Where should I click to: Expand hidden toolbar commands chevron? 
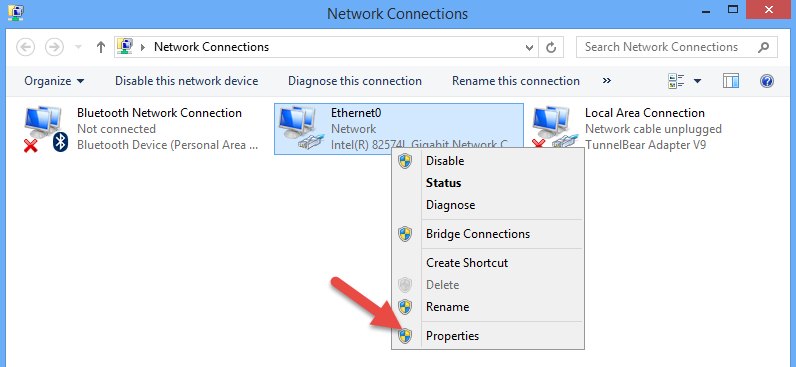click(x=607, y=81)
